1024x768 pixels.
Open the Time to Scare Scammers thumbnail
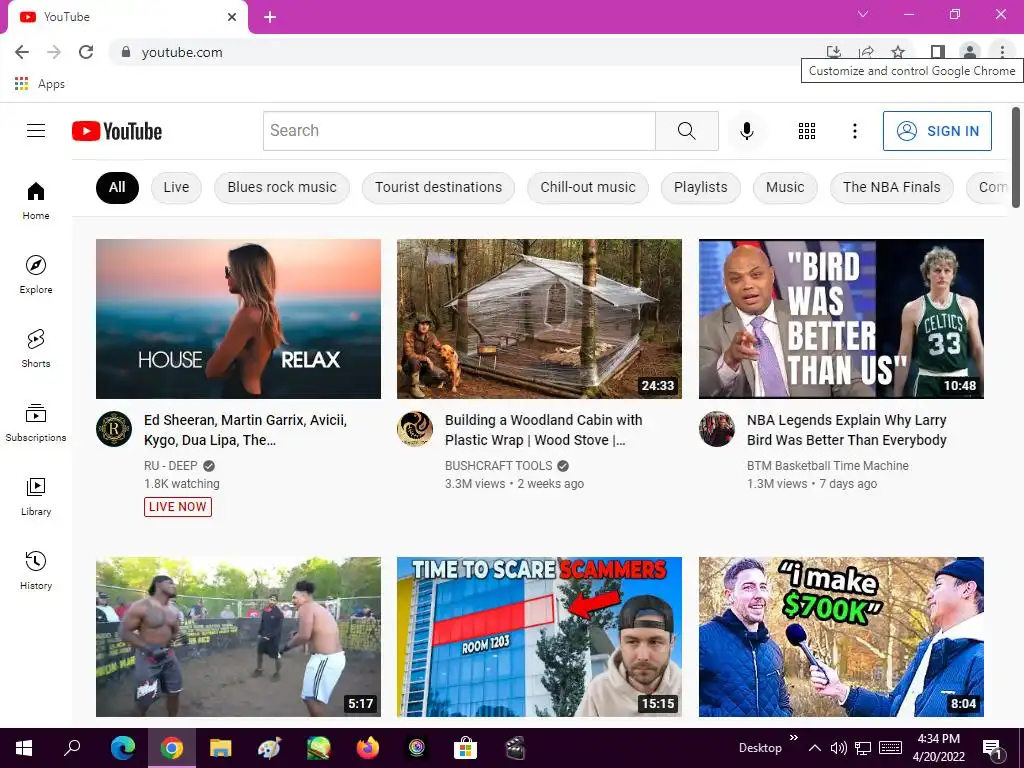pos(539,637)
